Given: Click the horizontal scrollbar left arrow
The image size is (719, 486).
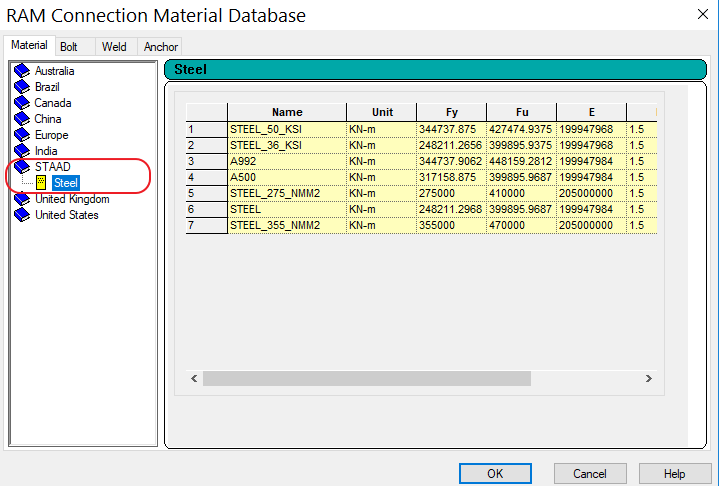Looking at the screenshot, I should point(195,378).
